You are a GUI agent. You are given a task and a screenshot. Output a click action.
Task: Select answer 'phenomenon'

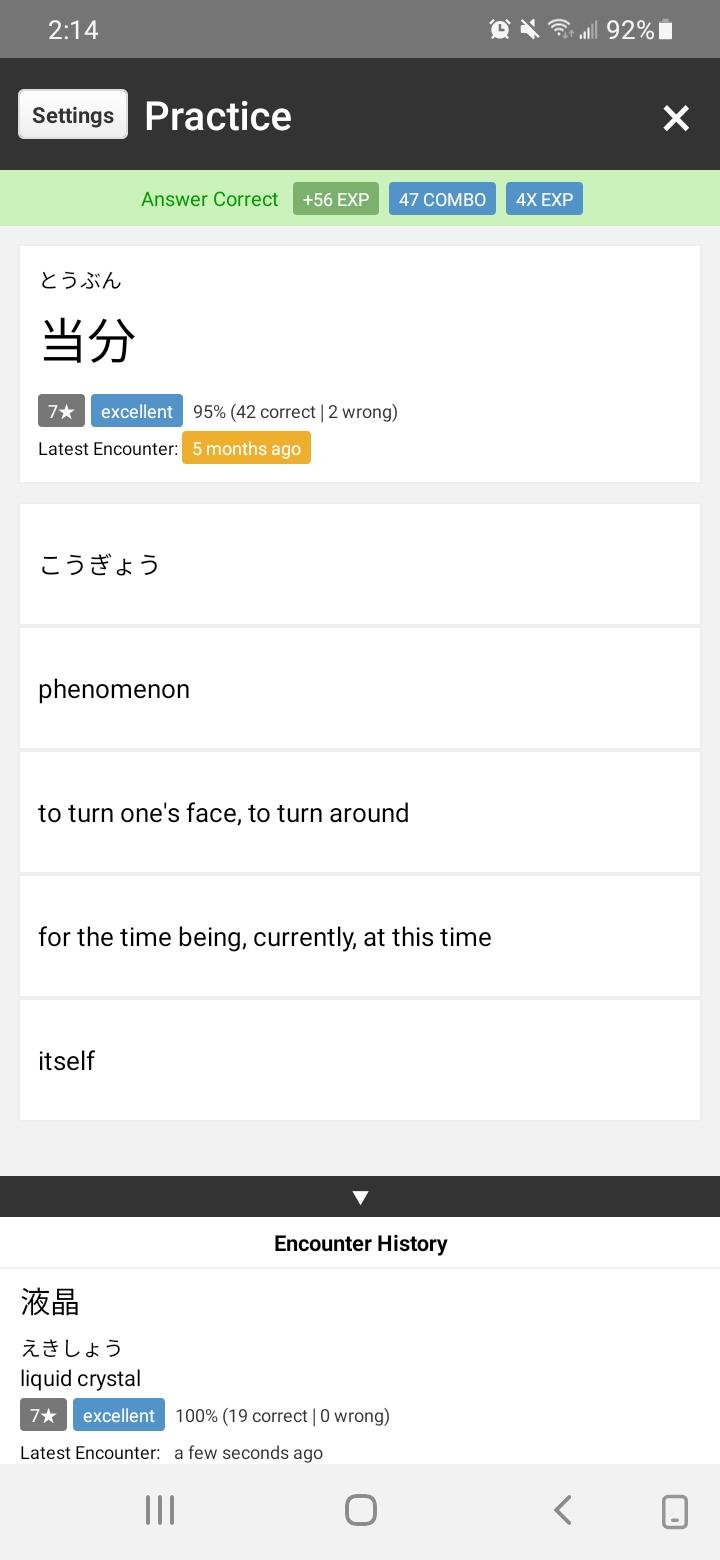[360, 689]
